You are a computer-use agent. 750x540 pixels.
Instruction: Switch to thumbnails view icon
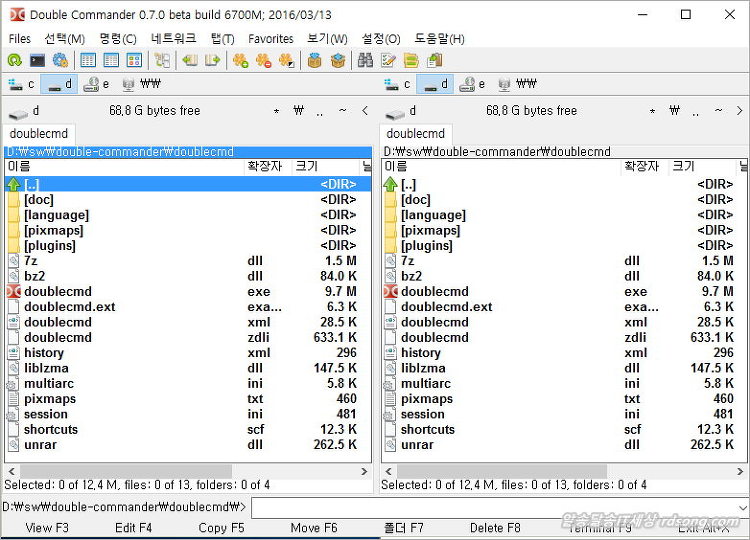click(134, 61)
